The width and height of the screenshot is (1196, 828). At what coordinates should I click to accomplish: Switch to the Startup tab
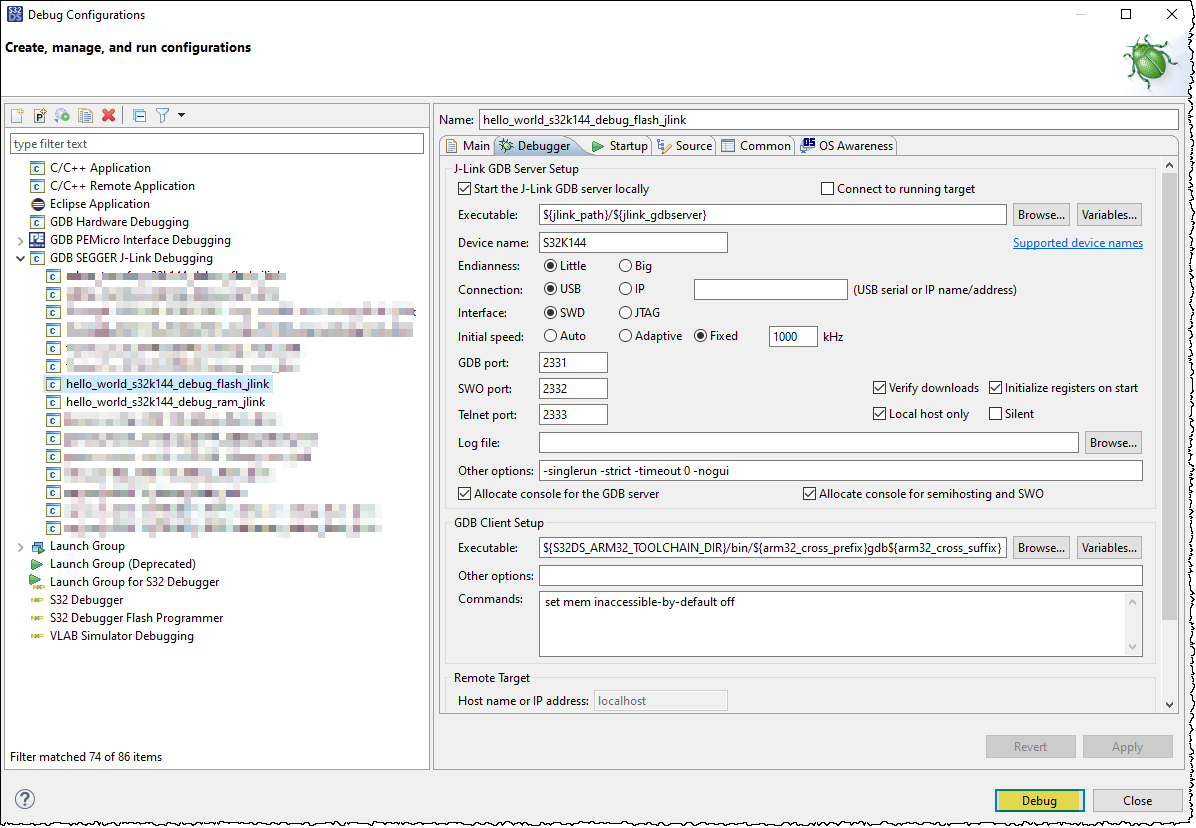point(627,145)
